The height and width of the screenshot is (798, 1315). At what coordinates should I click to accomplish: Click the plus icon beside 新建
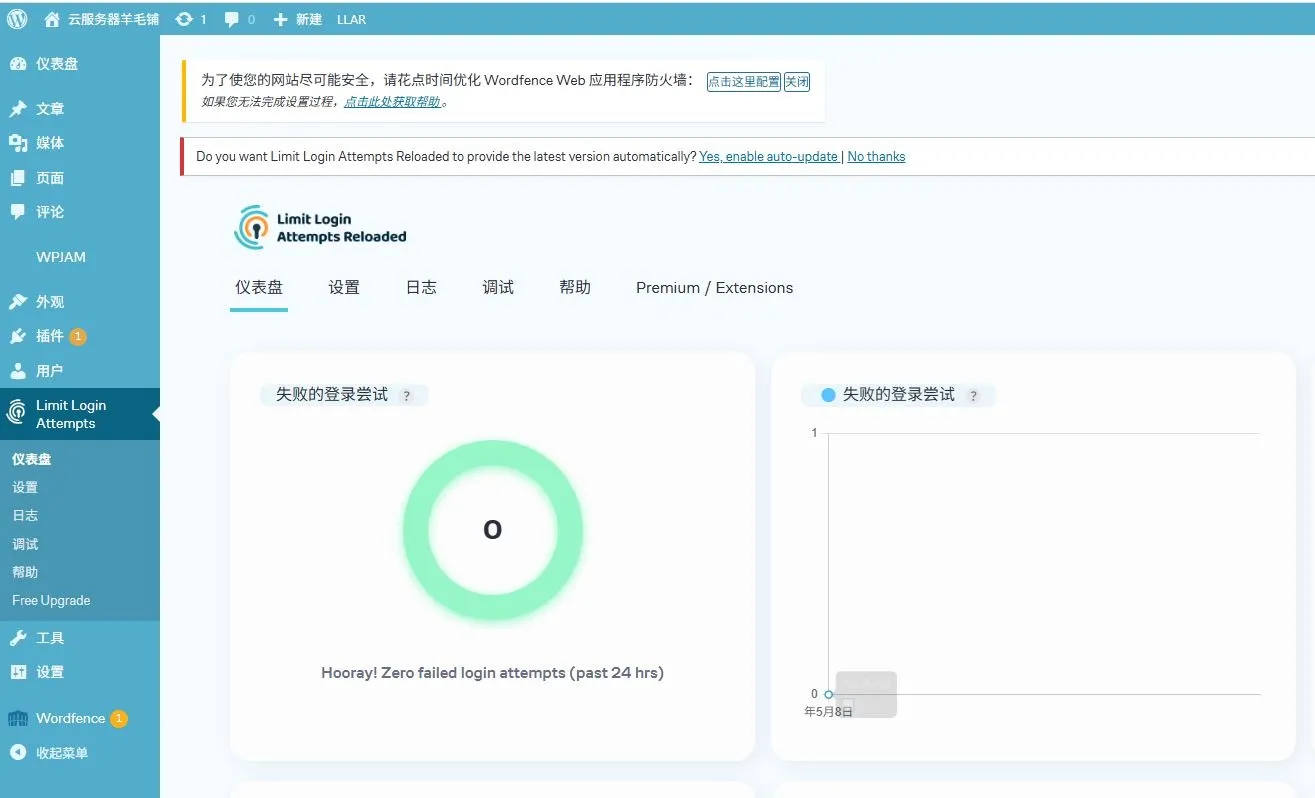coord(280,19)
